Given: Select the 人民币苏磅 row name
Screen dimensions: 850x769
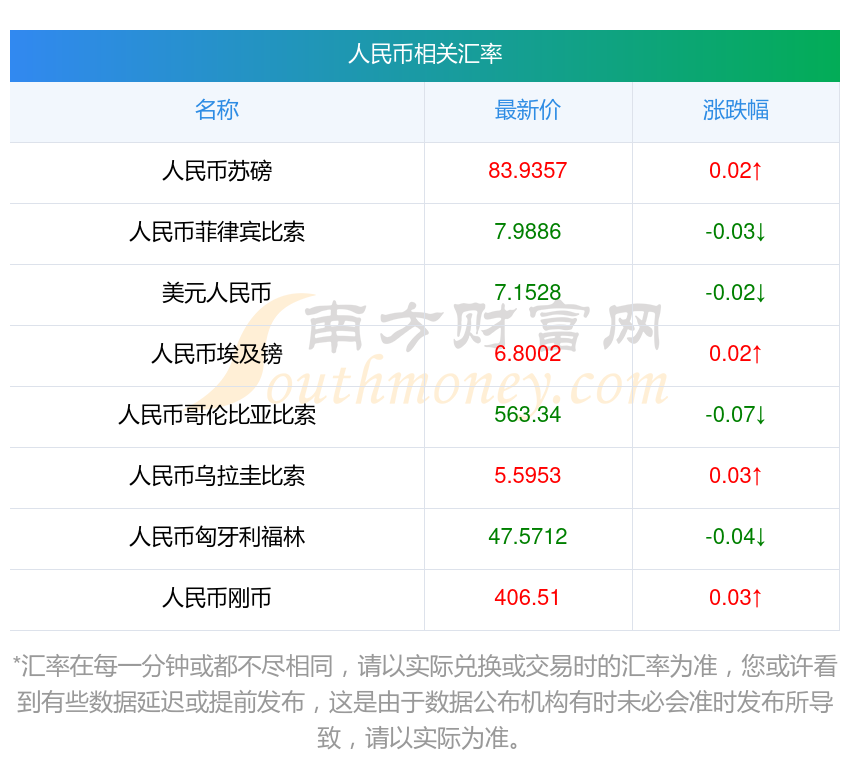Looking at the screenshot, I should click(x=217, y=171).
